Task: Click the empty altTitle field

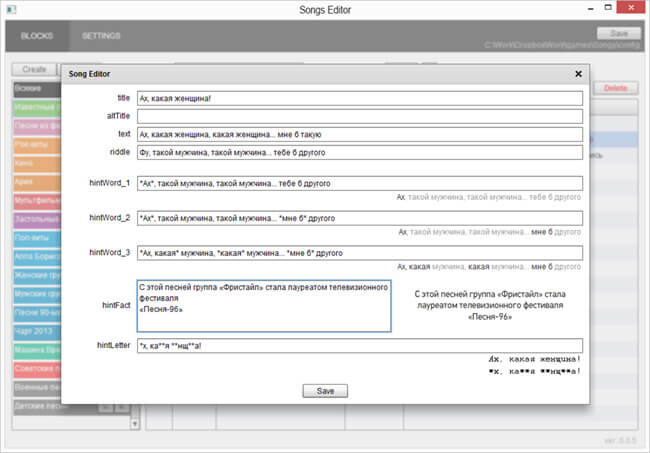Action: (359, 116)
